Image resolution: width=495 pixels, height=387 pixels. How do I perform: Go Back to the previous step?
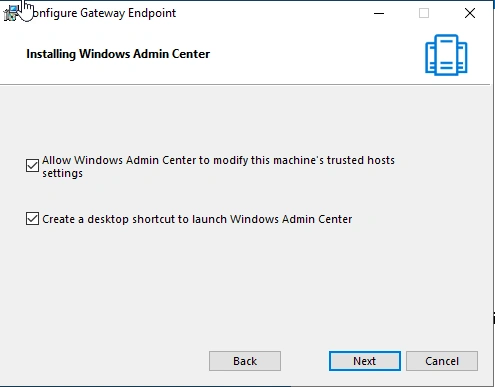pos(245,361)
